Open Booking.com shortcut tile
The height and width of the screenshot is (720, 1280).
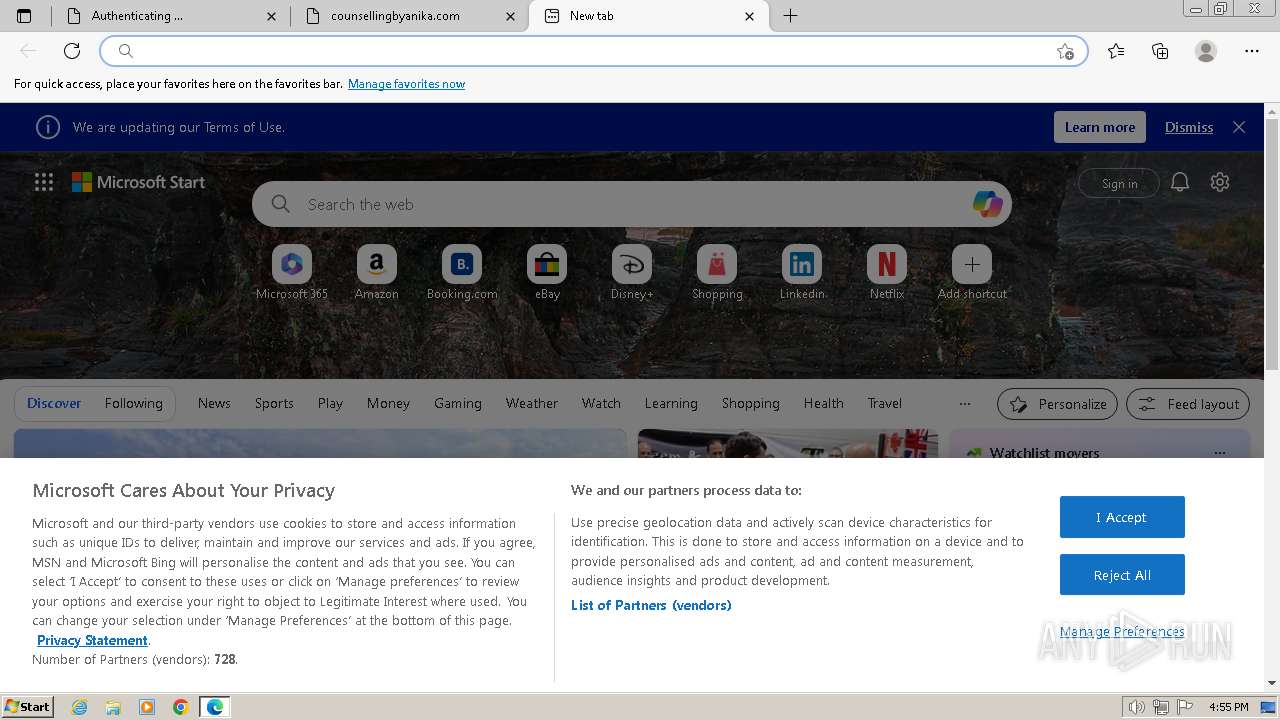[x=462, y=272]
